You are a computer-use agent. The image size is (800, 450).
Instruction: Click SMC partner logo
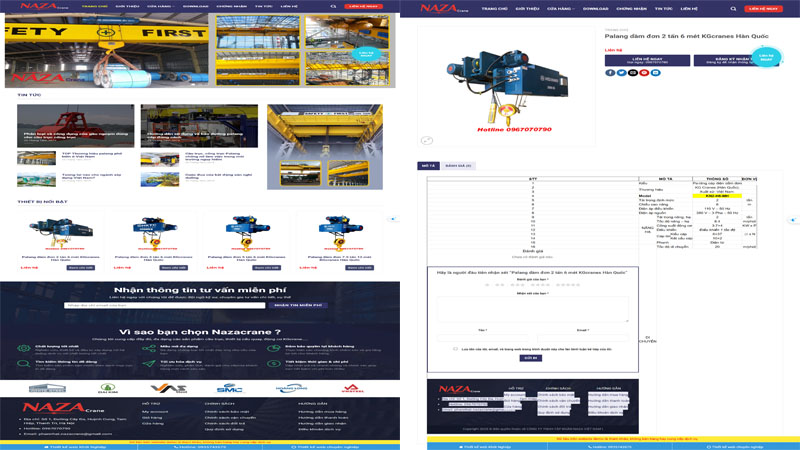(x=230, y=389)
